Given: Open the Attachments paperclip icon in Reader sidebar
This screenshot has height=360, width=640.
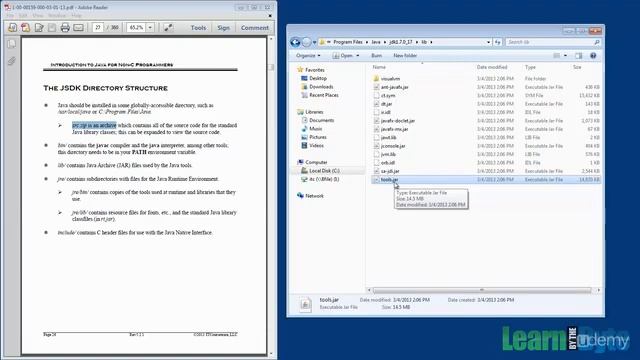Looking at the screenshot, I should click(11, 61).
